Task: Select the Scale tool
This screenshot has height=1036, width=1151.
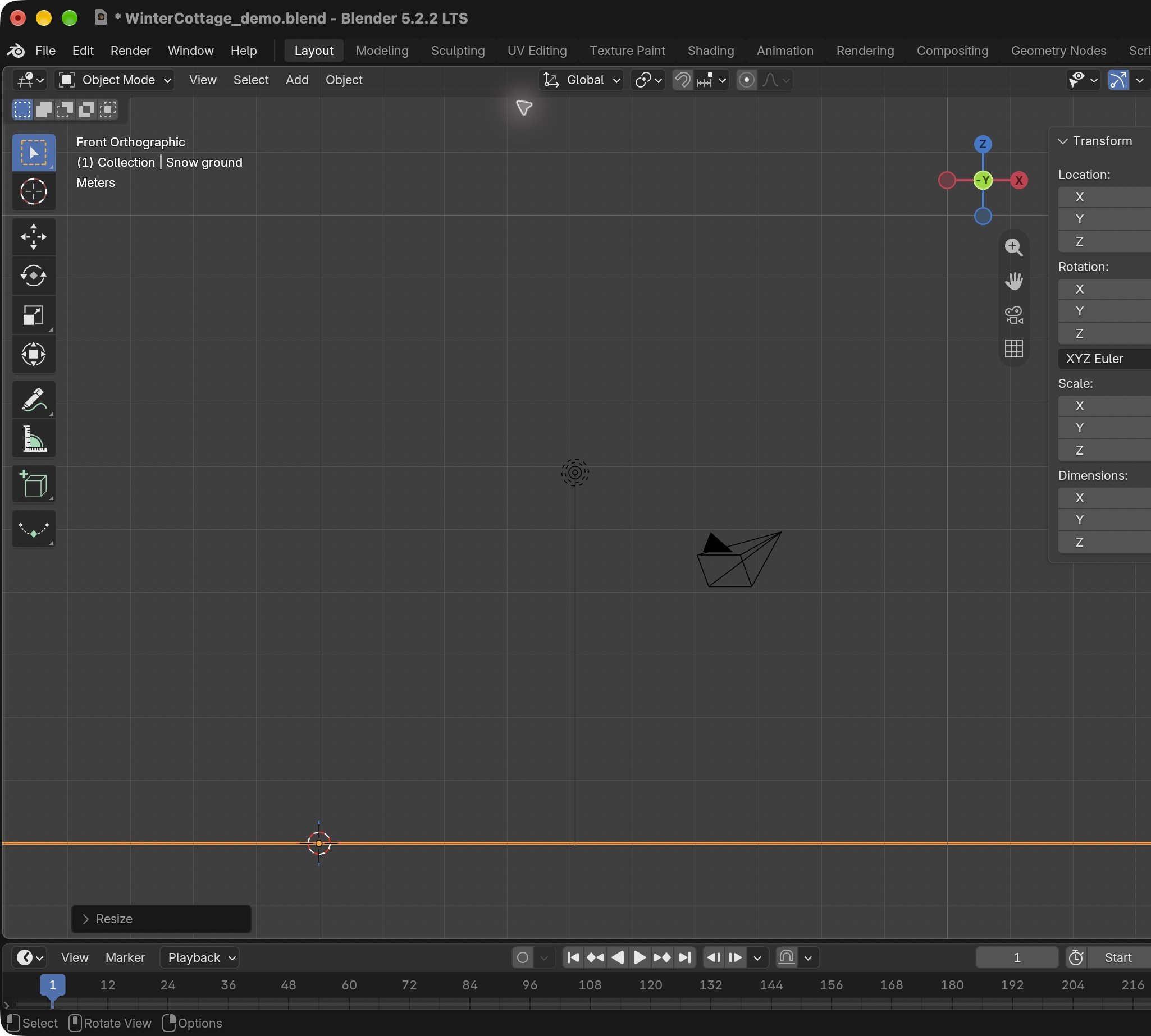Action: pyautogui.click(x=34, y=315)
